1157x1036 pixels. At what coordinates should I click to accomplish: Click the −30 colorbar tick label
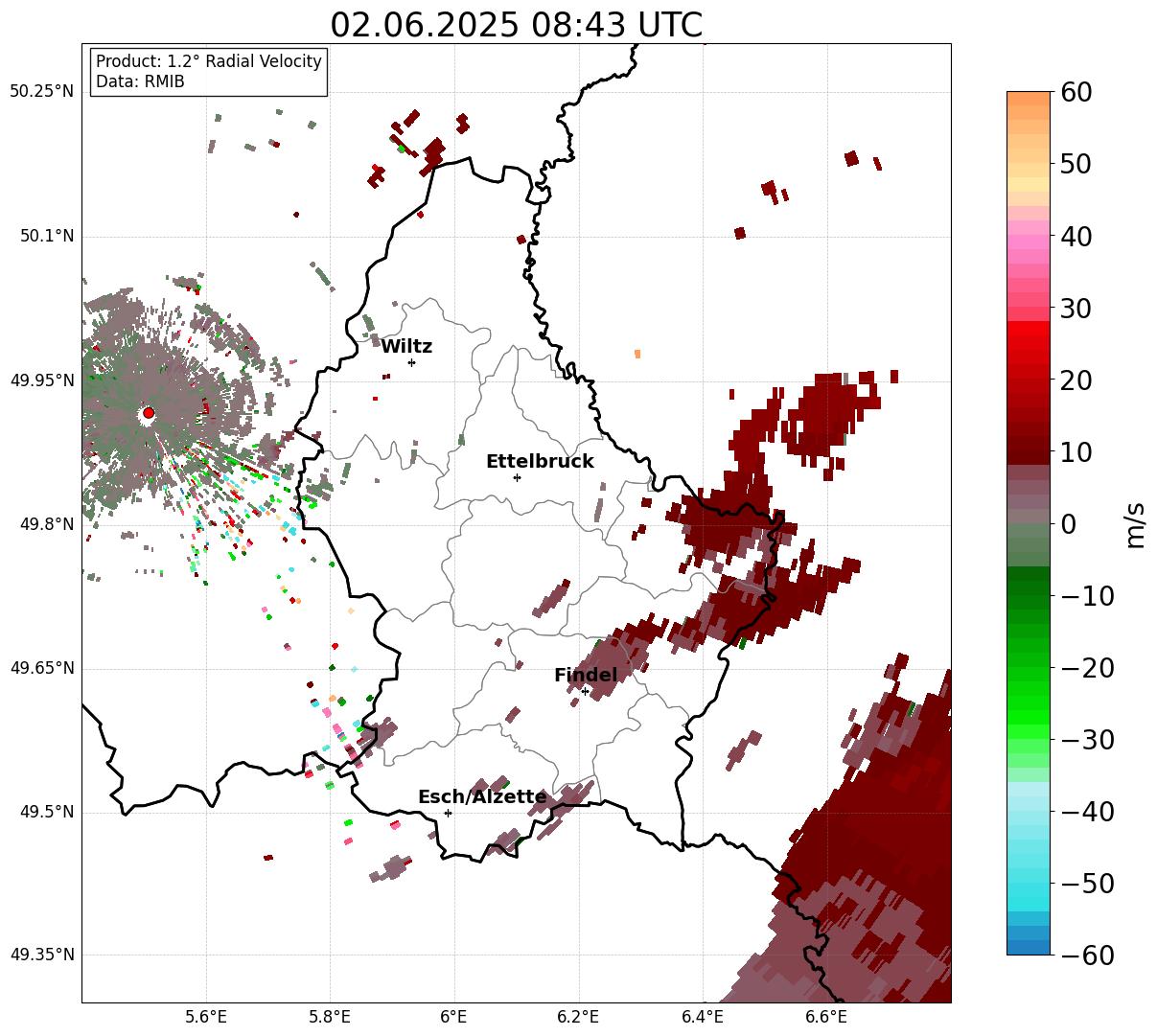(1086, 739)
